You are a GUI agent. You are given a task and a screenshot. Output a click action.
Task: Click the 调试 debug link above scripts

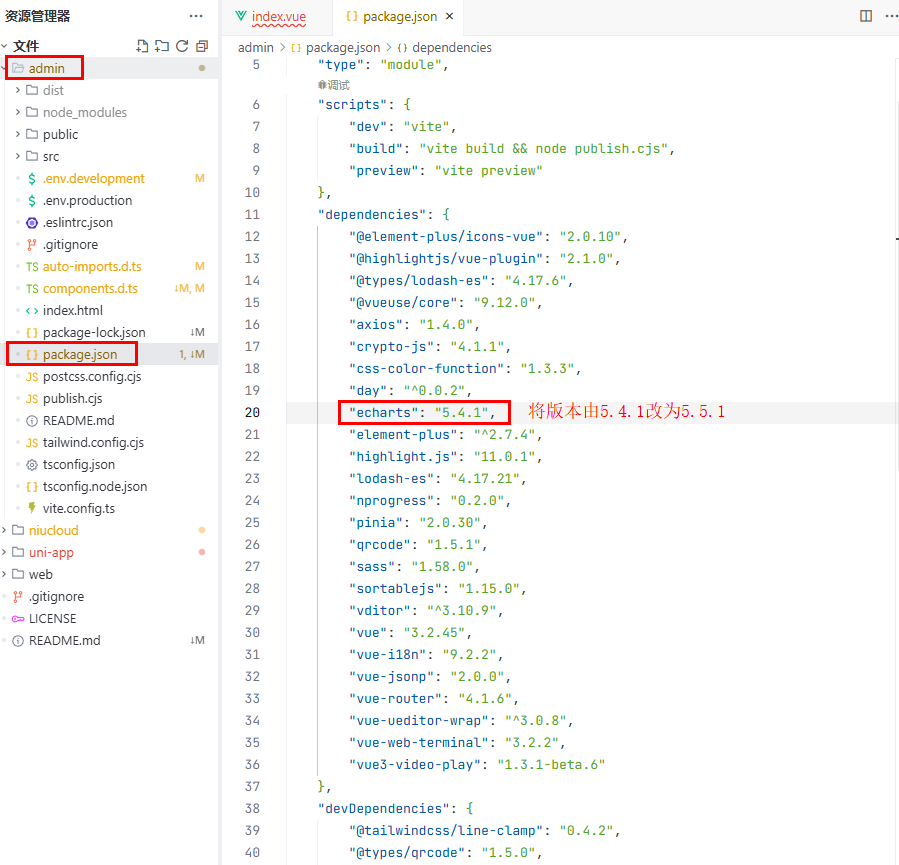(x=334, y=86)
